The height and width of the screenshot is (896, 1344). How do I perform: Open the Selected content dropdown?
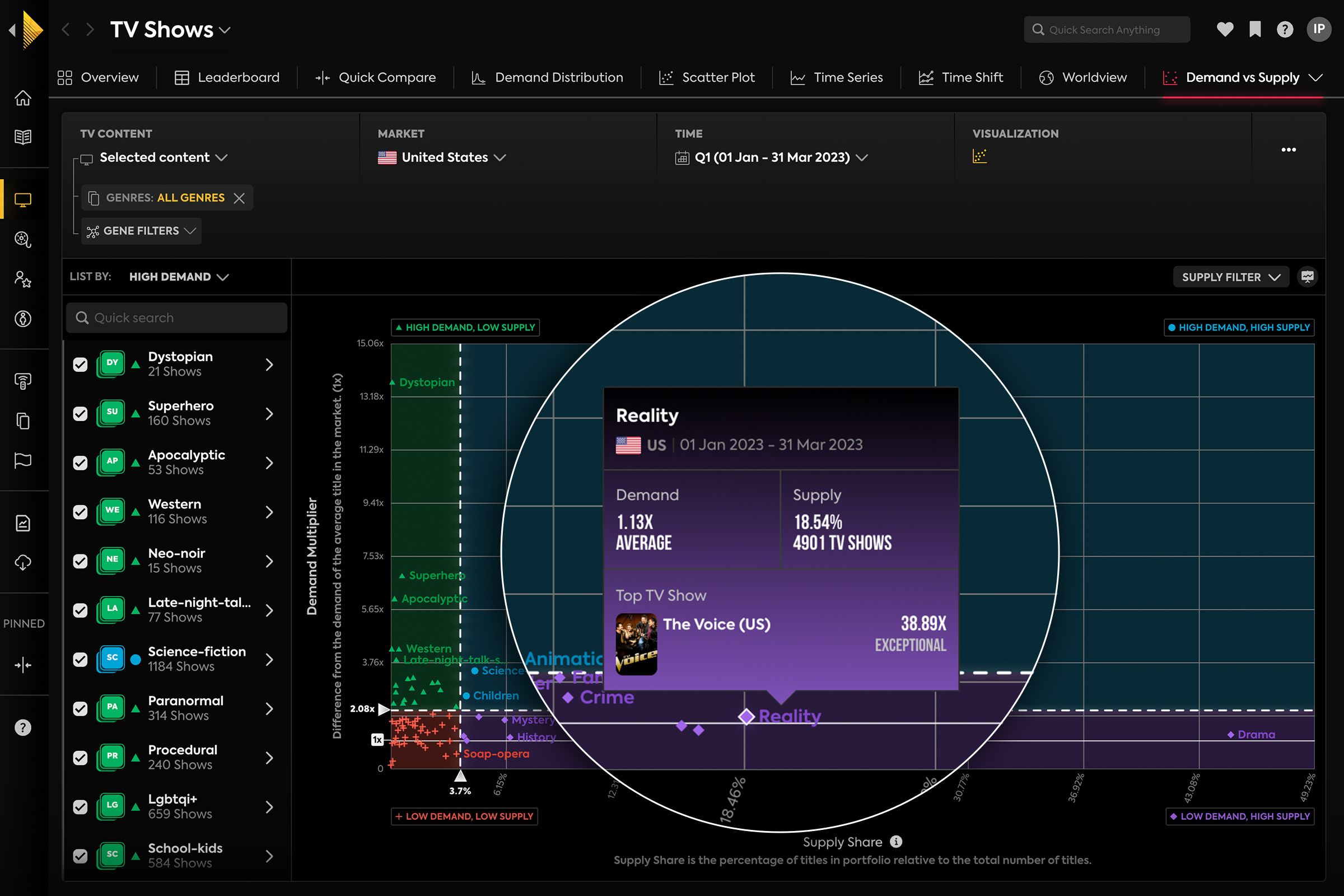pyautogui.click(x=164, y=157)
